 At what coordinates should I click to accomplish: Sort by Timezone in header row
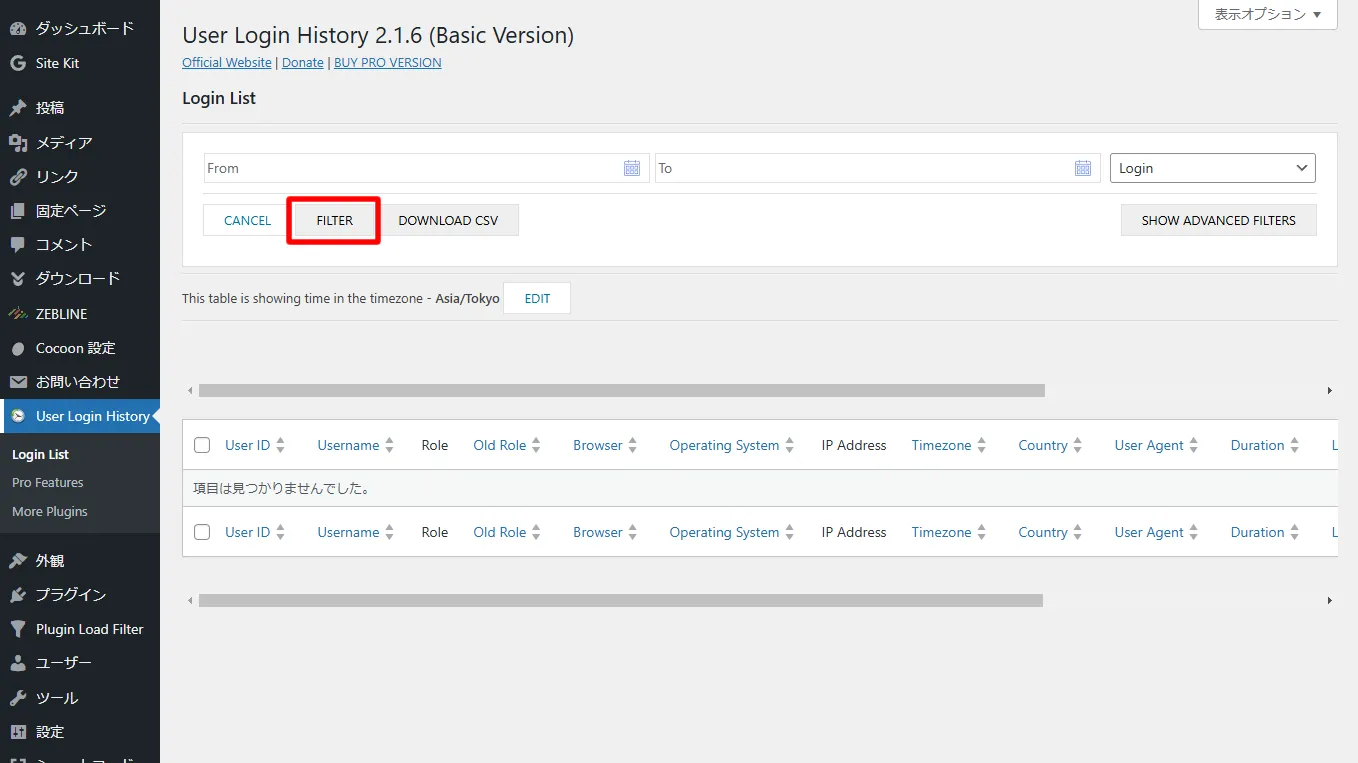point(949,445)
